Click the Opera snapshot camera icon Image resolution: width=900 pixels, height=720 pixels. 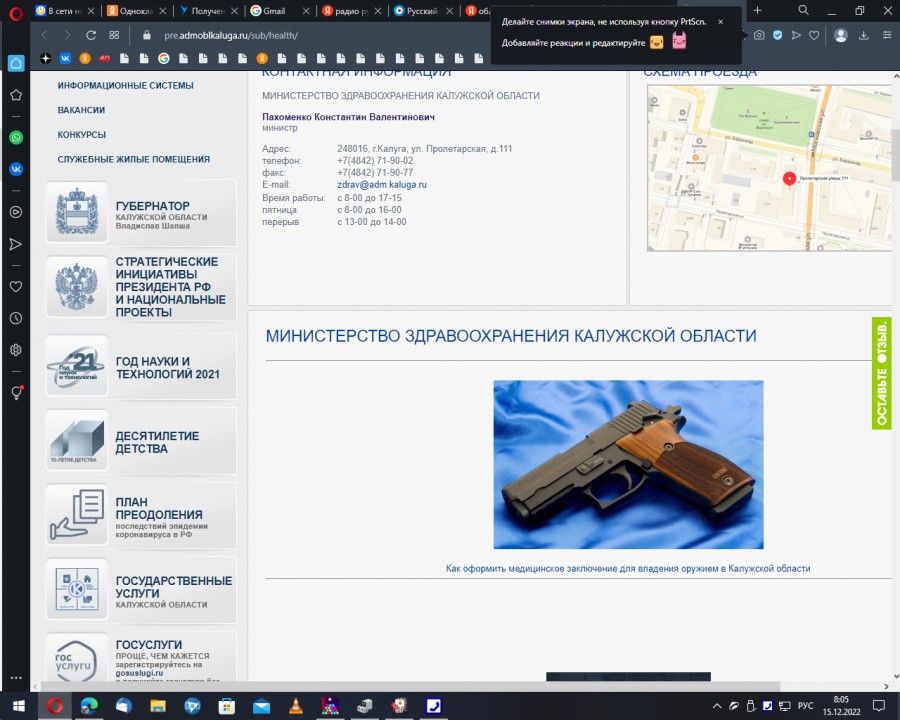pyautogui.click(x=760, y=35)
